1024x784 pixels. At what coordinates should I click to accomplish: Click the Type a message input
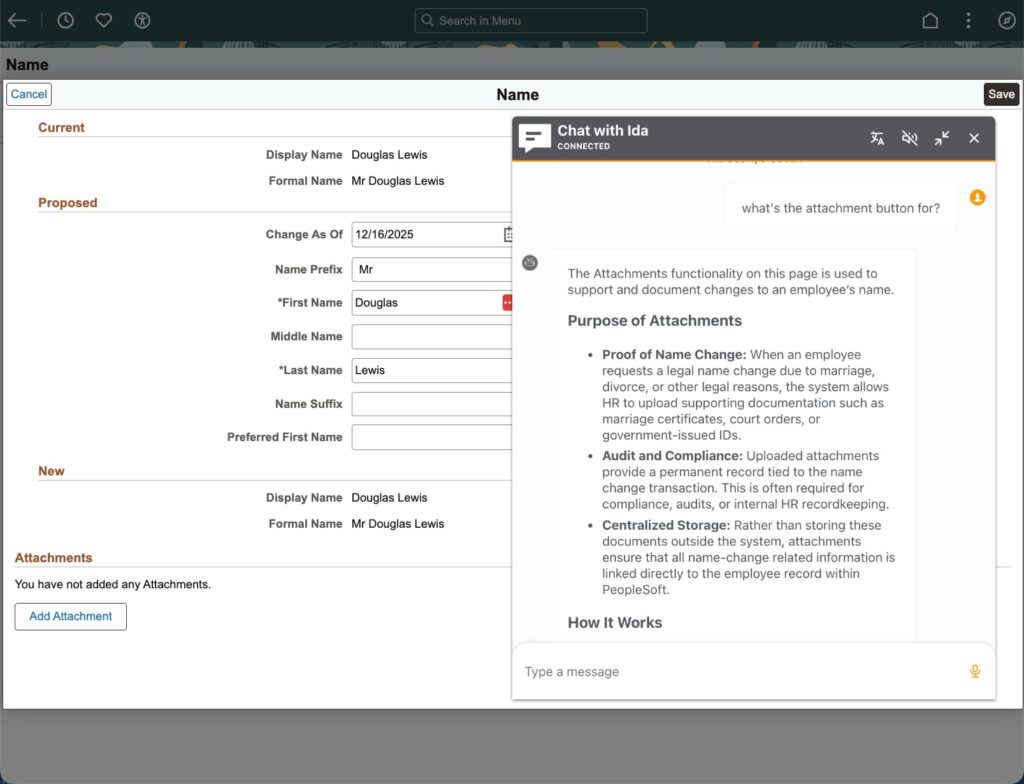pos(740,671)
